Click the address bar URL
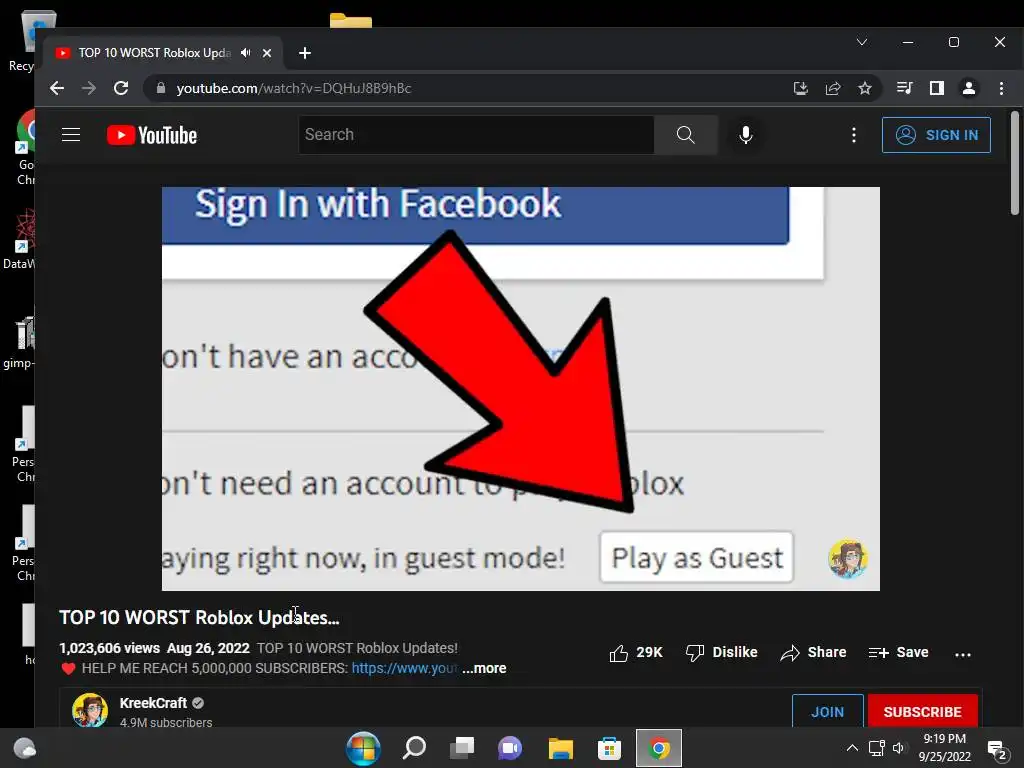Screen dimensions: 1024x768 coord(293,88)
